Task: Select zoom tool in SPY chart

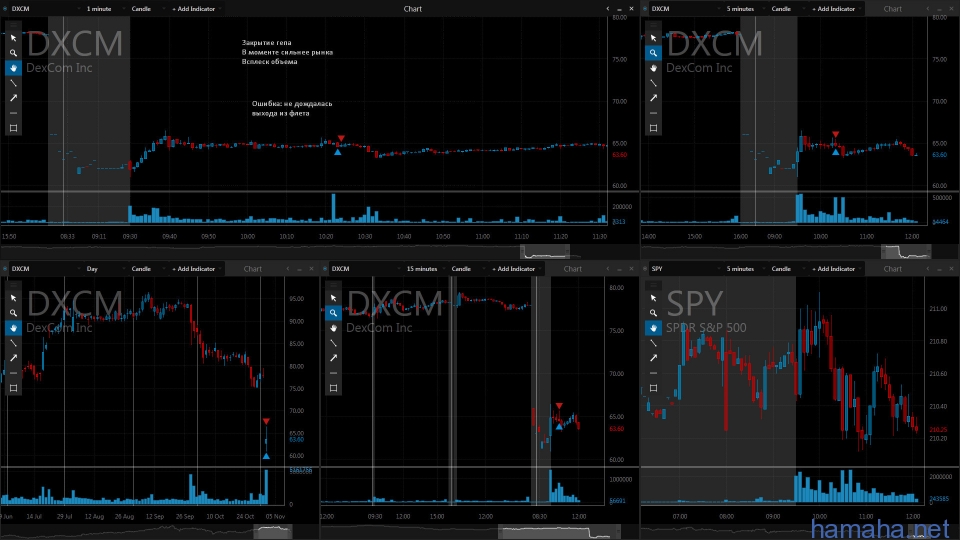Action: pos(653,313)
